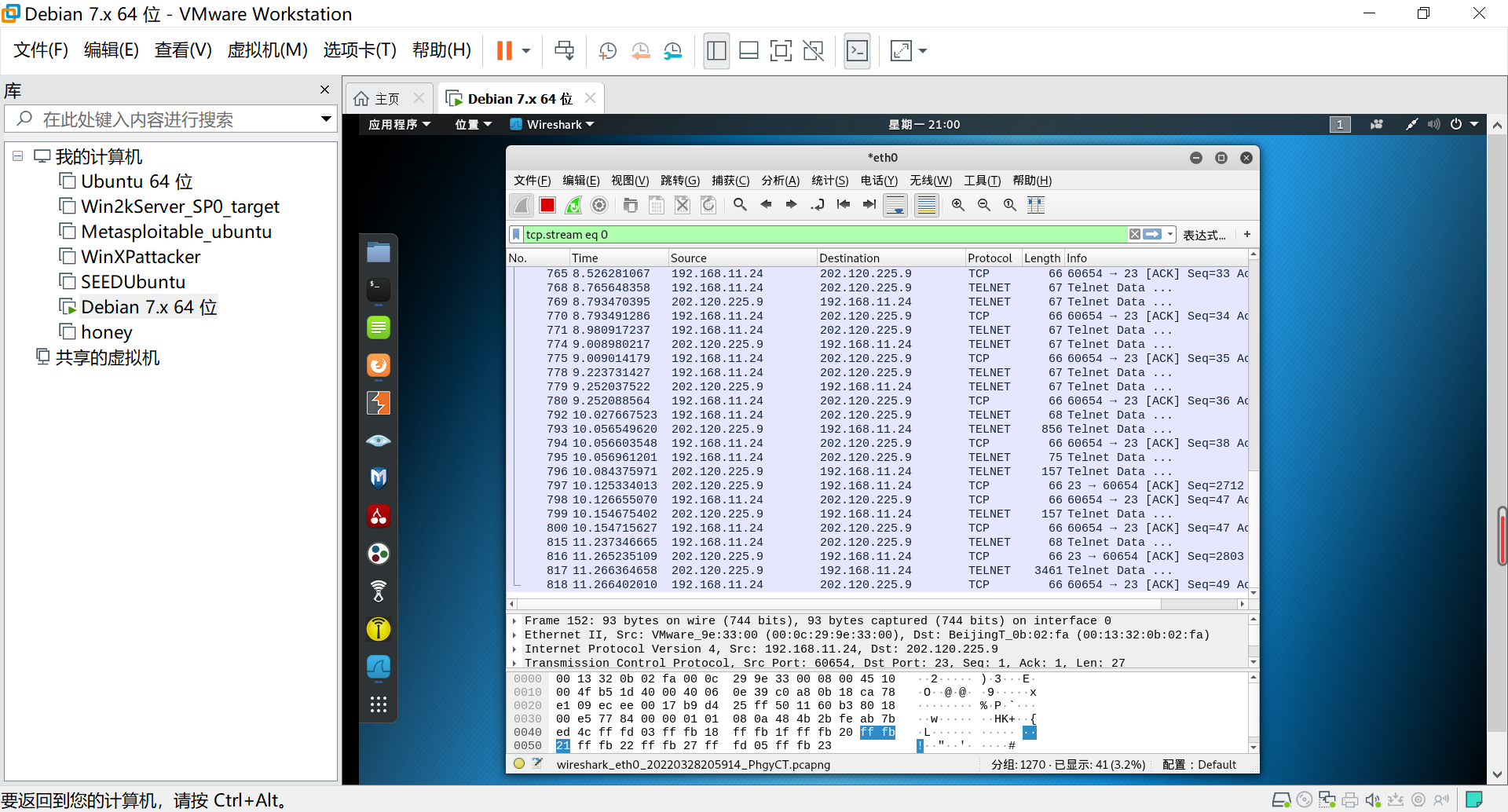Go back to previous packet arrow
This screenshot has height=812, width=1508.
coord(766,205)
